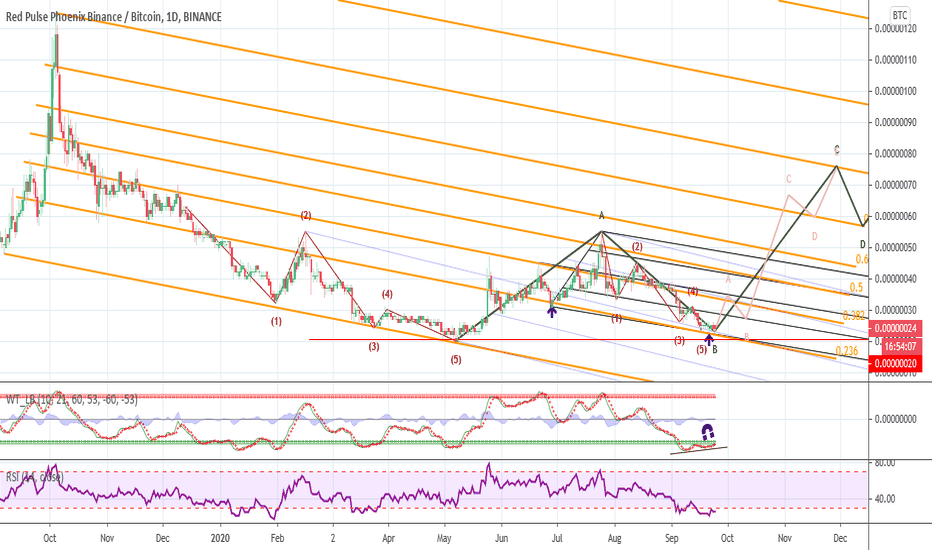Image resolution: width=932 pixels, height=550 pixels.
Task: Click the dark wave label C at projected top
Action: click(837, 150)
